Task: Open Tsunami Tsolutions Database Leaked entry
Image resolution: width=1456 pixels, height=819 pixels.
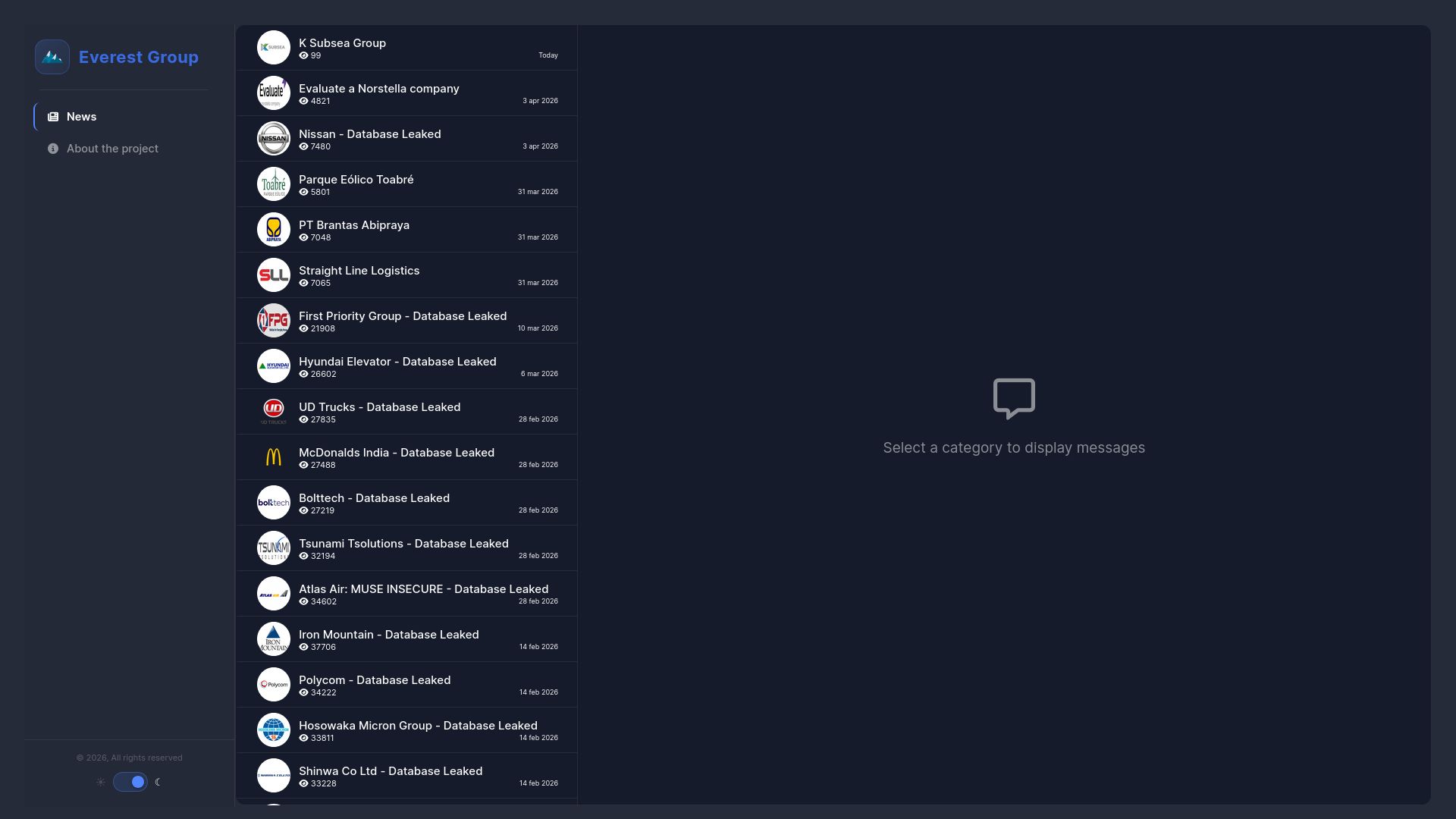Action: pos(406,548)
